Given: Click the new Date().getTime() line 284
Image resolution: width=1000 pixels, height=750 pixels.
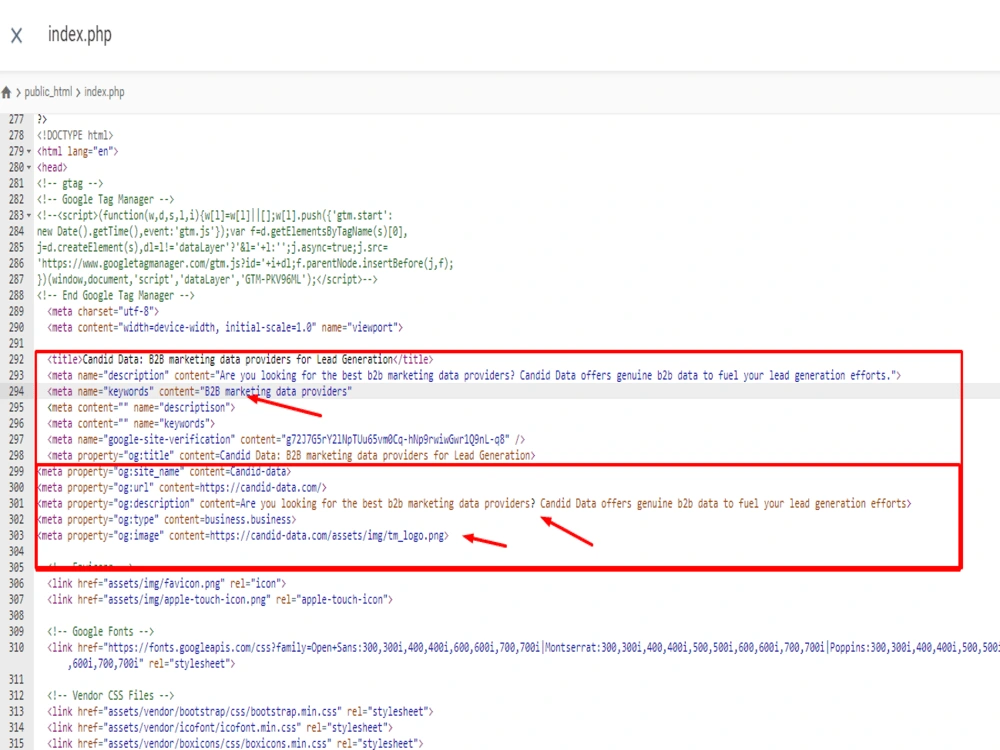Looking at the screenshot, I should tap(222, 231).
